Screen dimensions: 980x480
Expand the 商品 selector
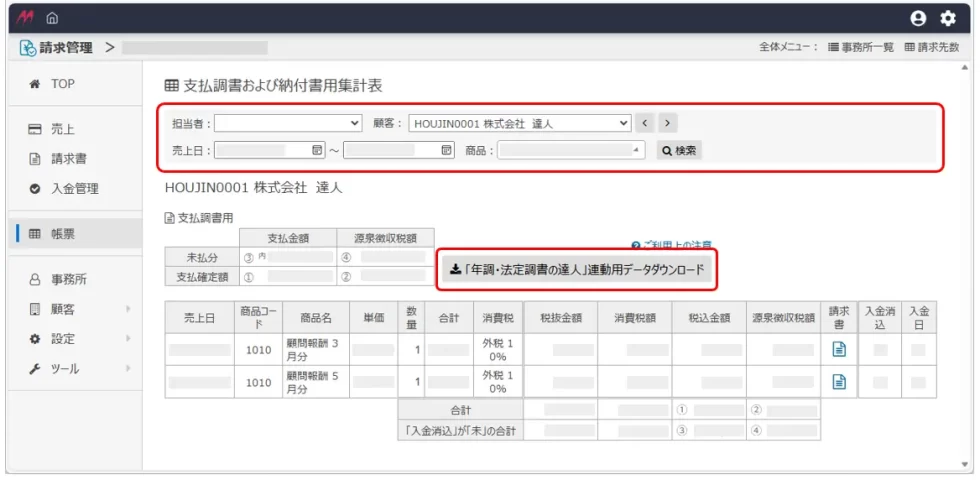[x=571, y=150]
